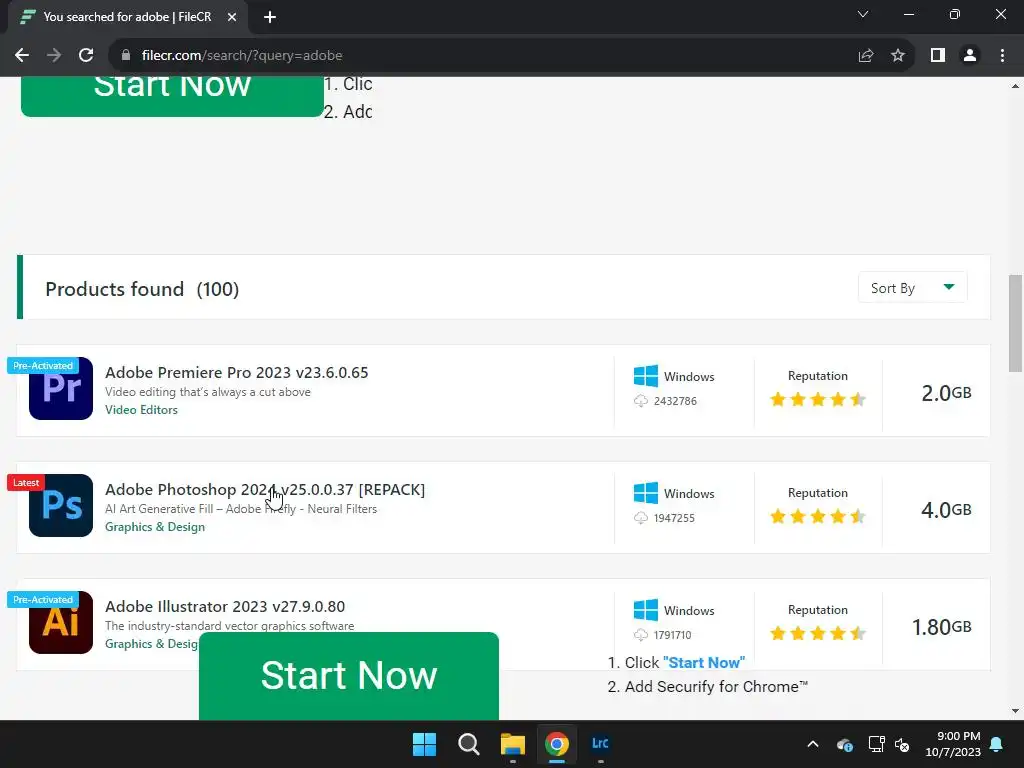This screenshot has height=768, width=1024.
Task: Click the bottom Start Now ad button
Action: [x=349, y=676]
